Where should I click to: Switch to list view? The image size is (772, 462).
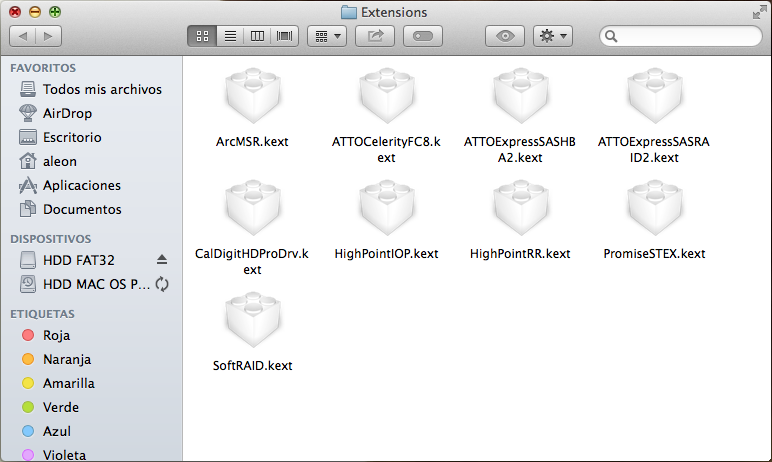[230, 36]
